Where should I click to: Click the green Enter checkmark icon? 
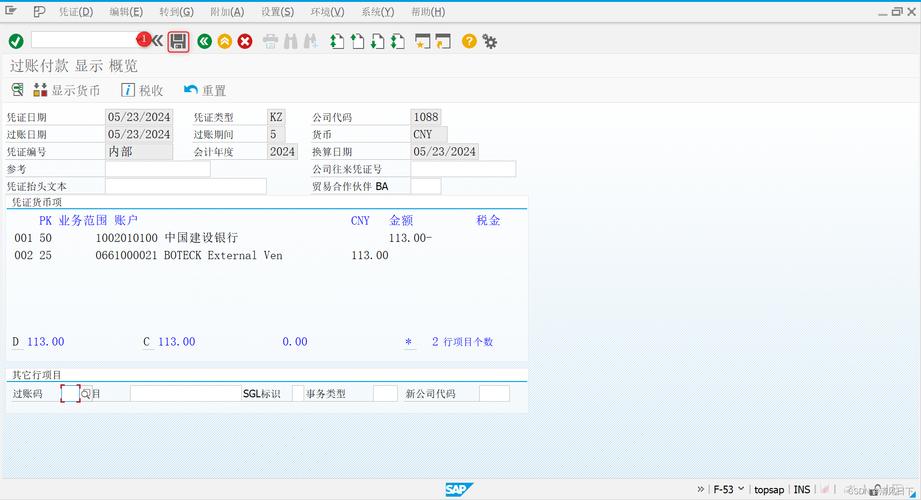[x=16, y=41]
